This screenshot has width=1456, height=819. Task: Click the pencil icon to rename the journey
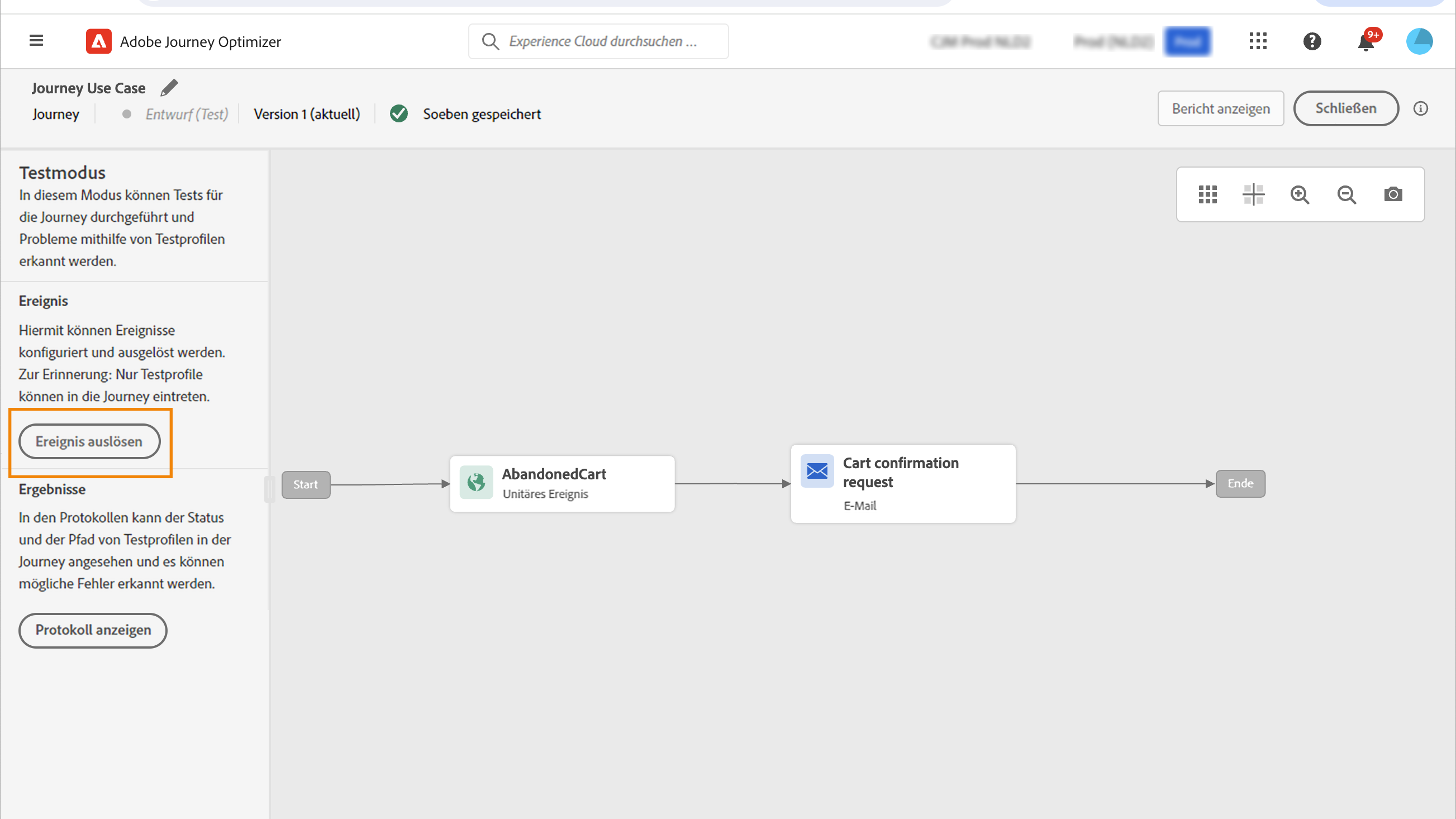click(169, 88)
